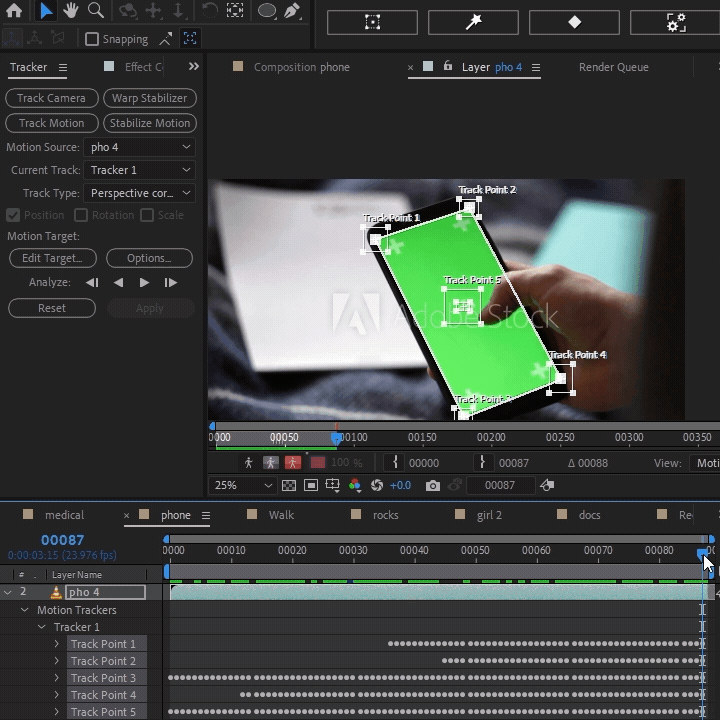
Task: Open the 25% magnification dropdown
Action: point(241,485)
